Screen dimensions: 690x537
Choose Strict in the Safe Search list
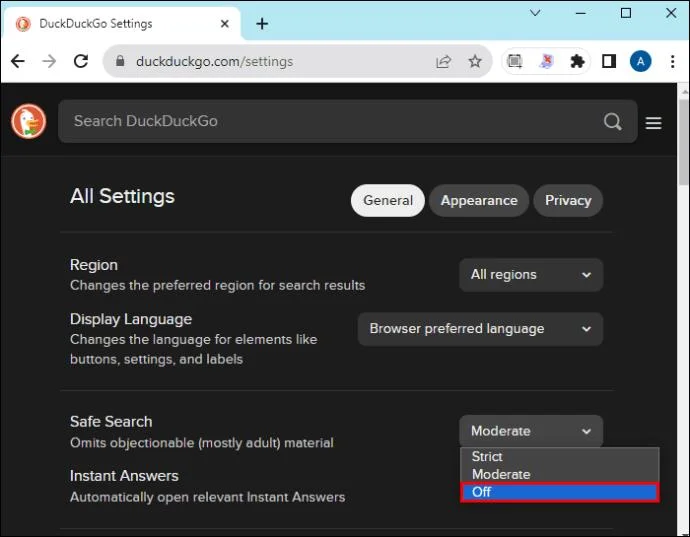point(559,456)
